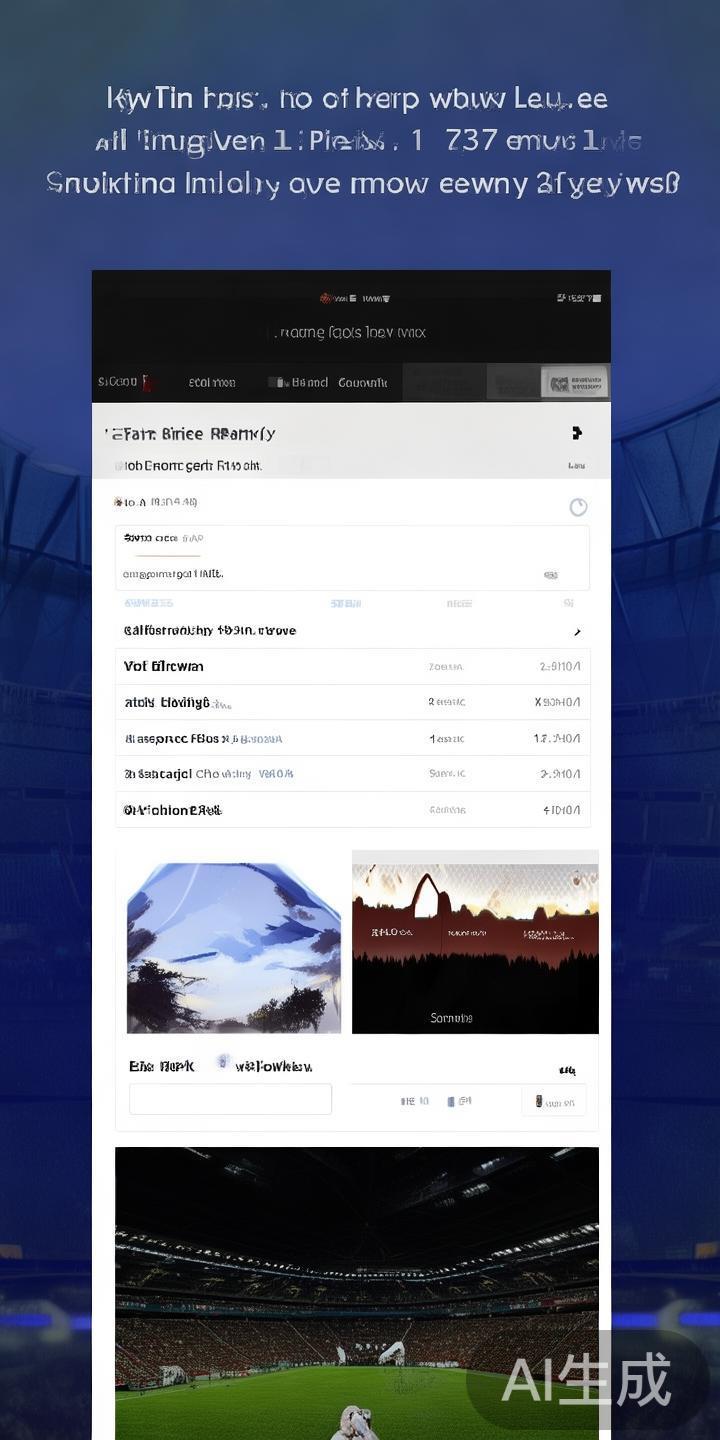The height and width of the screenshot is (1440, 720).
Task: Open the last table row ending in 410/04
Action: click(352, 810)
